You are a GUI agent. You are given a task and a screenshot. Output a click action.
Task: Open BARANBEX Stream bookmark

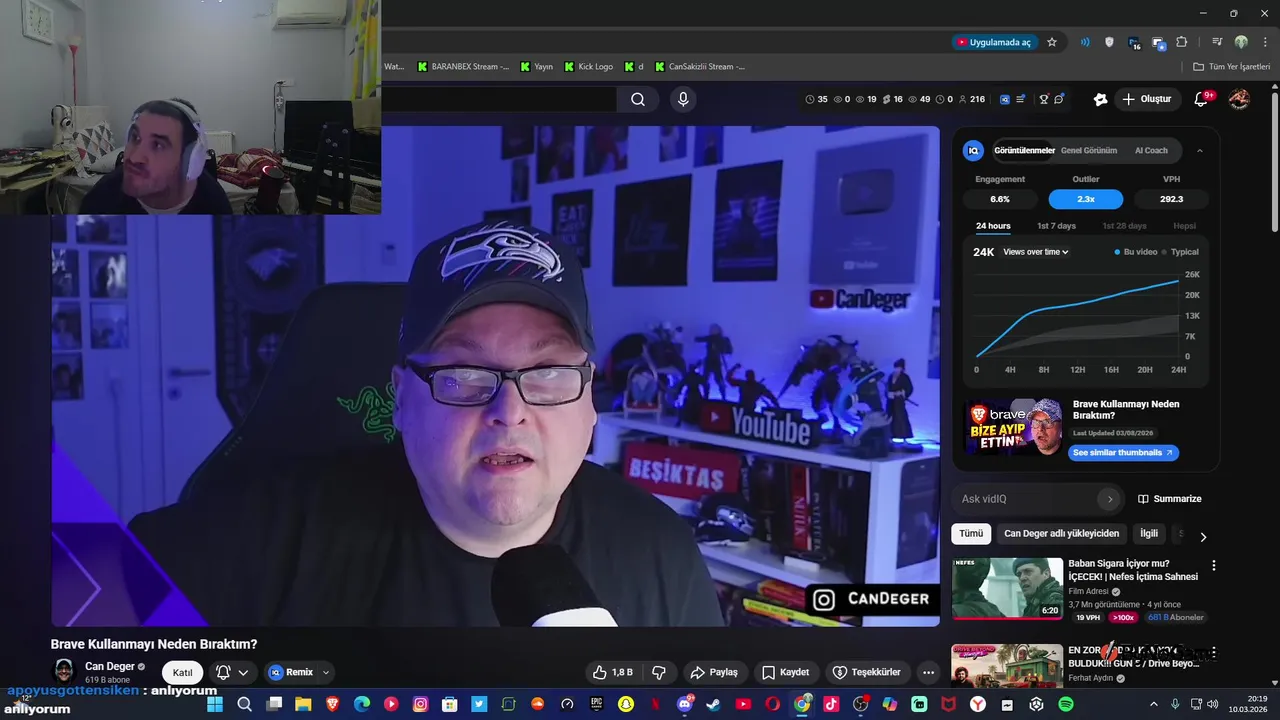(463, 67)
